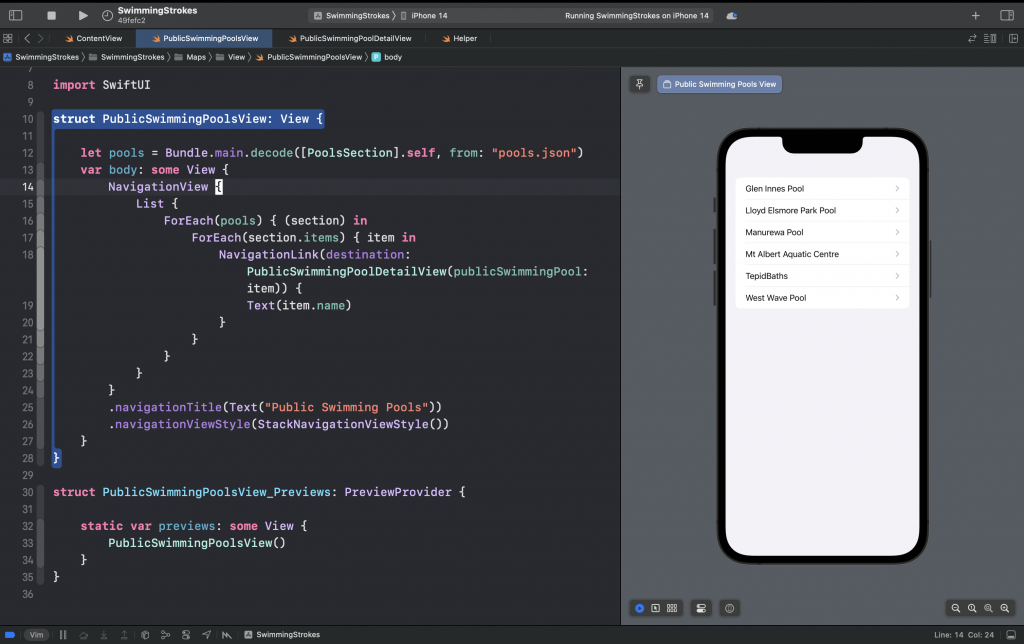Show preview variants grid
Screen dimensions: 1024x644
[x=672, y=608]
